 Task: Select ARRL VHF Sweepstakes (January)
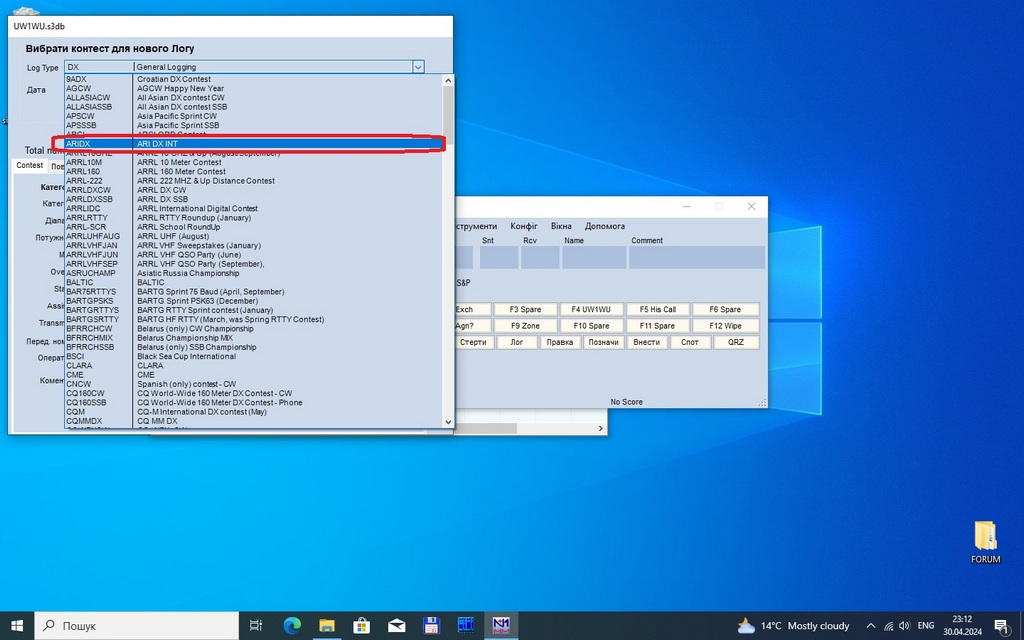point(254,246)
